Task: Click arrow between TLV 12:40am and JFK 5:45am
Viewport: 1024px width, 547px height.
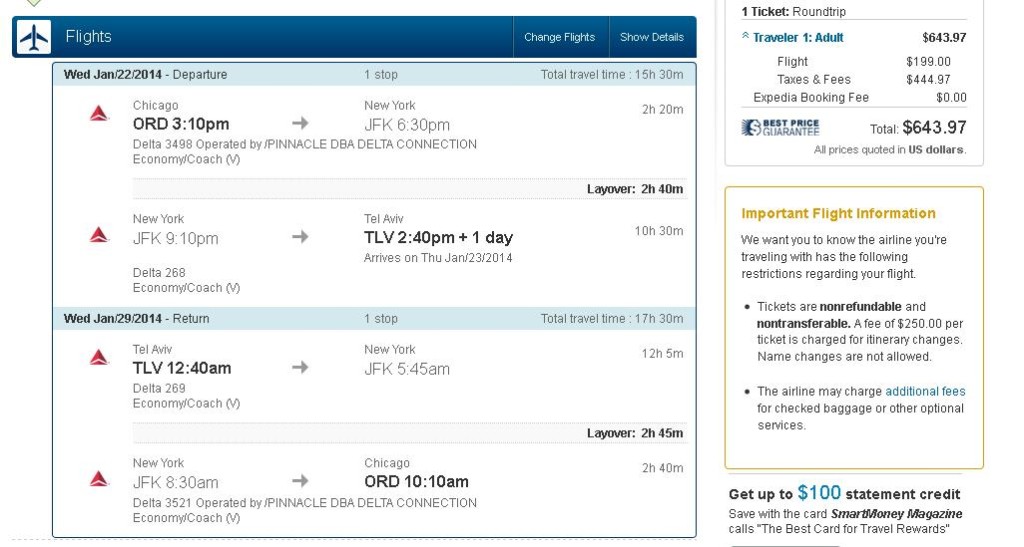Action: click(300, 367)
